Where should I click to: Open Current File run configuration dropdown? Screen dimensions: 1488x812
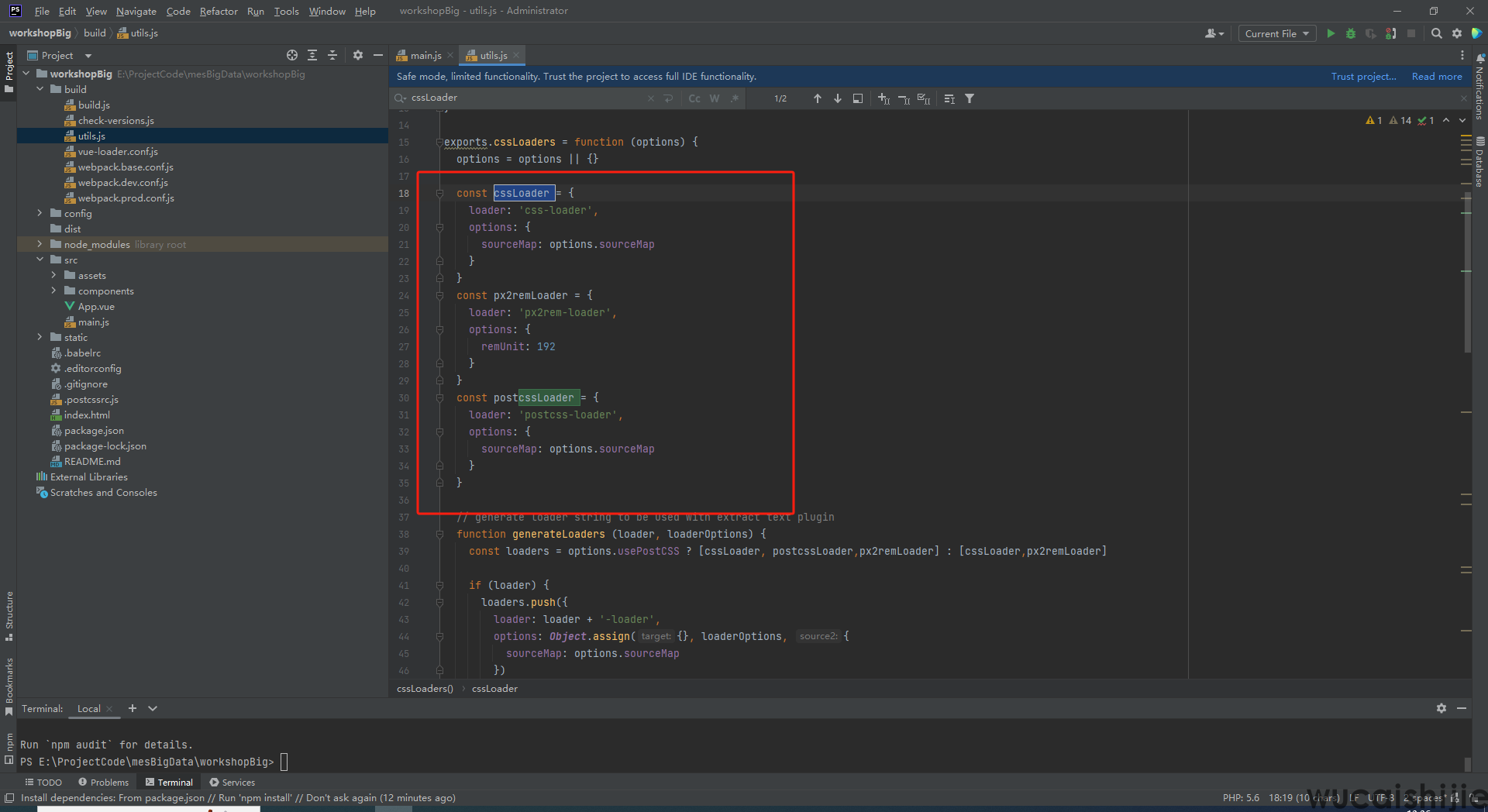(1276, 33)
